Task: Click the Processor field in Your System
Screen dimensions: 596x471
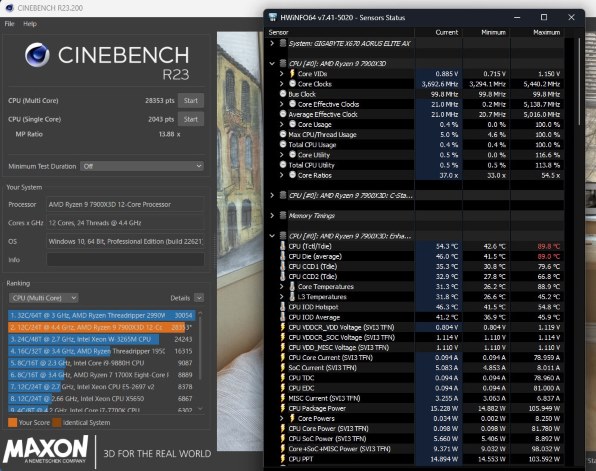Action: 125,205
